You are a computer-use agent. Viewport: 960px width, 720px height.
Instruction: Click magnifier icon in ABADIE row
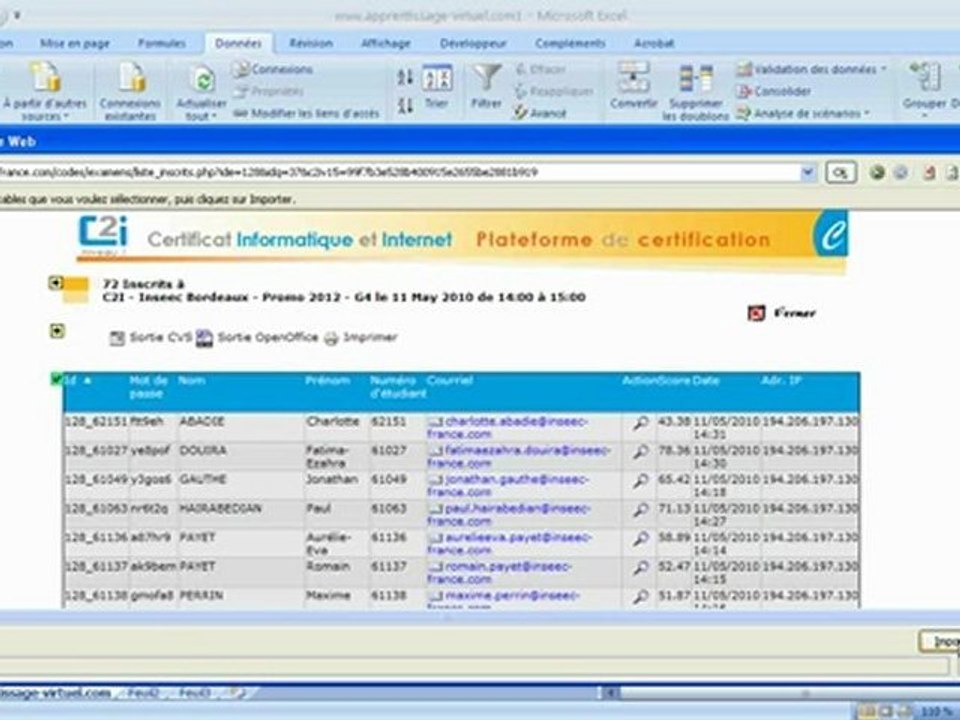640,423
